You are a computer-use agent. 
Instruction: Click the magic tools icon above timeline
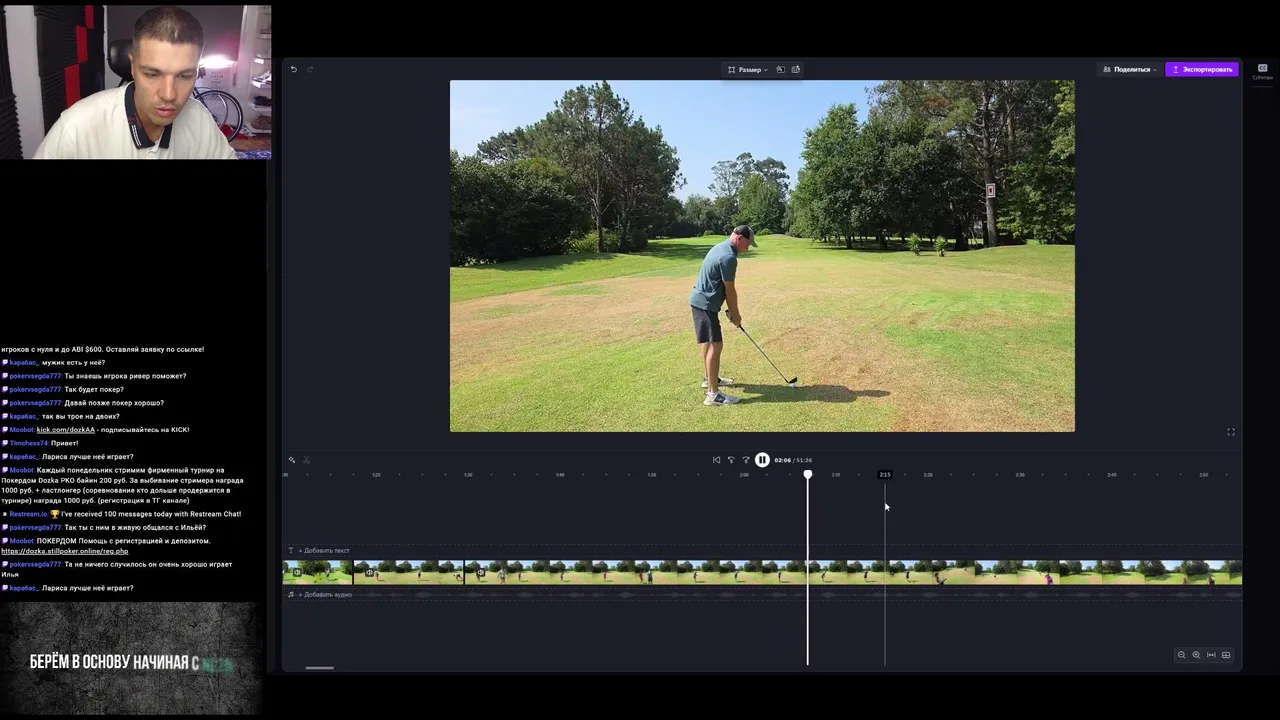point(292,460)
